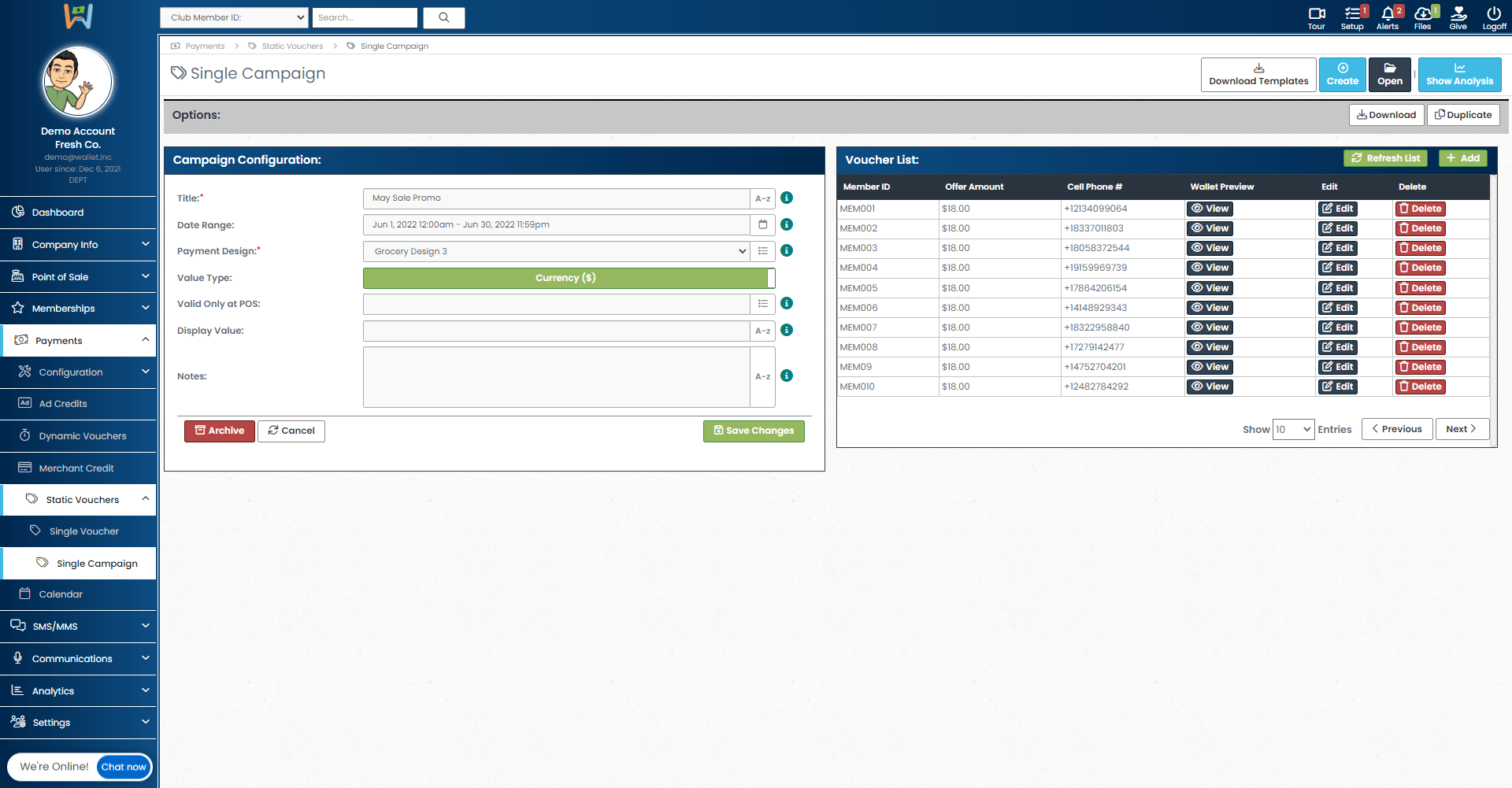Select Single Voucher in the sidebar
This screenshot has height=788, width=1512.
pyautogui.click(x=83, y=531)
